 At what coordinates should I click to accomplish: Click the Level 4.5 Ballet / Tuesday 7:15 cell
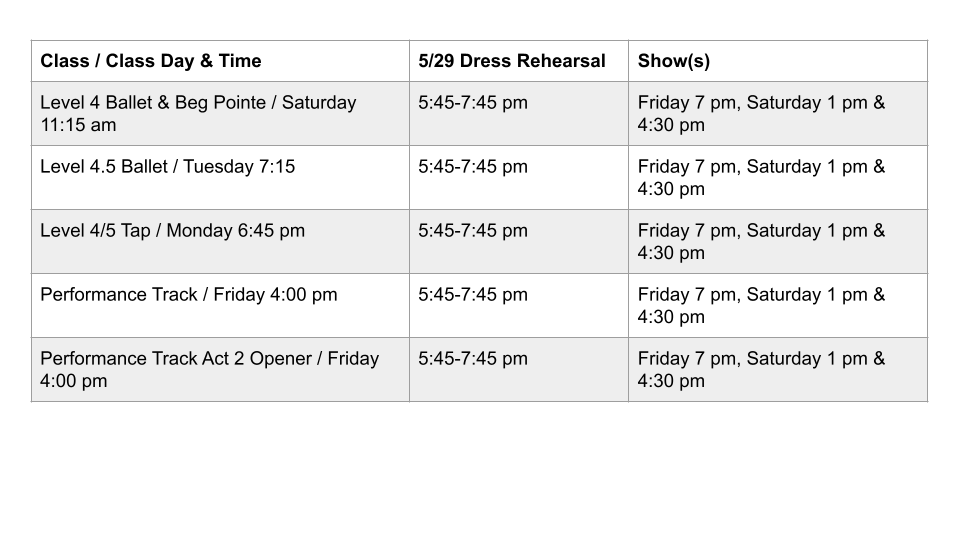tap(220, 178)
